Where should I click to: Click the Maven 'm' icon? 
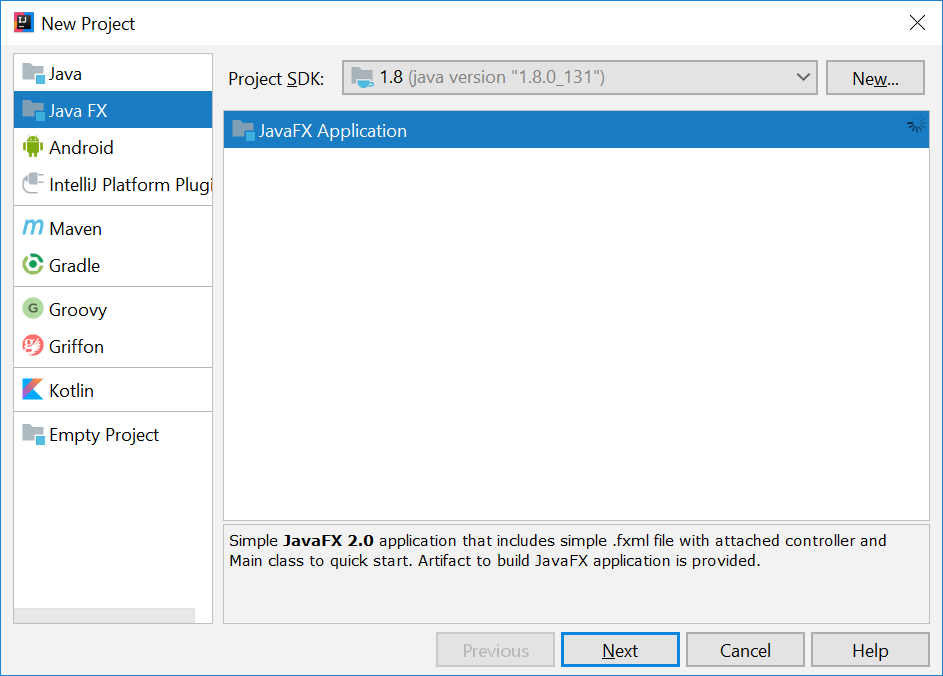pyautogui.click(x=33, y=228)
